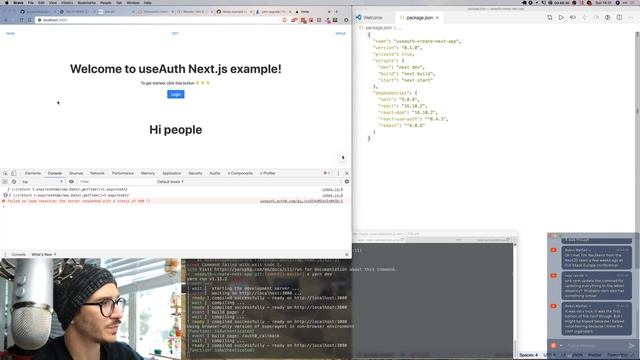The height and width of the screenshot is (360, 640).
Task: Open the VS Code editor more actions ellipsis
Action: (x=631, y=18)
